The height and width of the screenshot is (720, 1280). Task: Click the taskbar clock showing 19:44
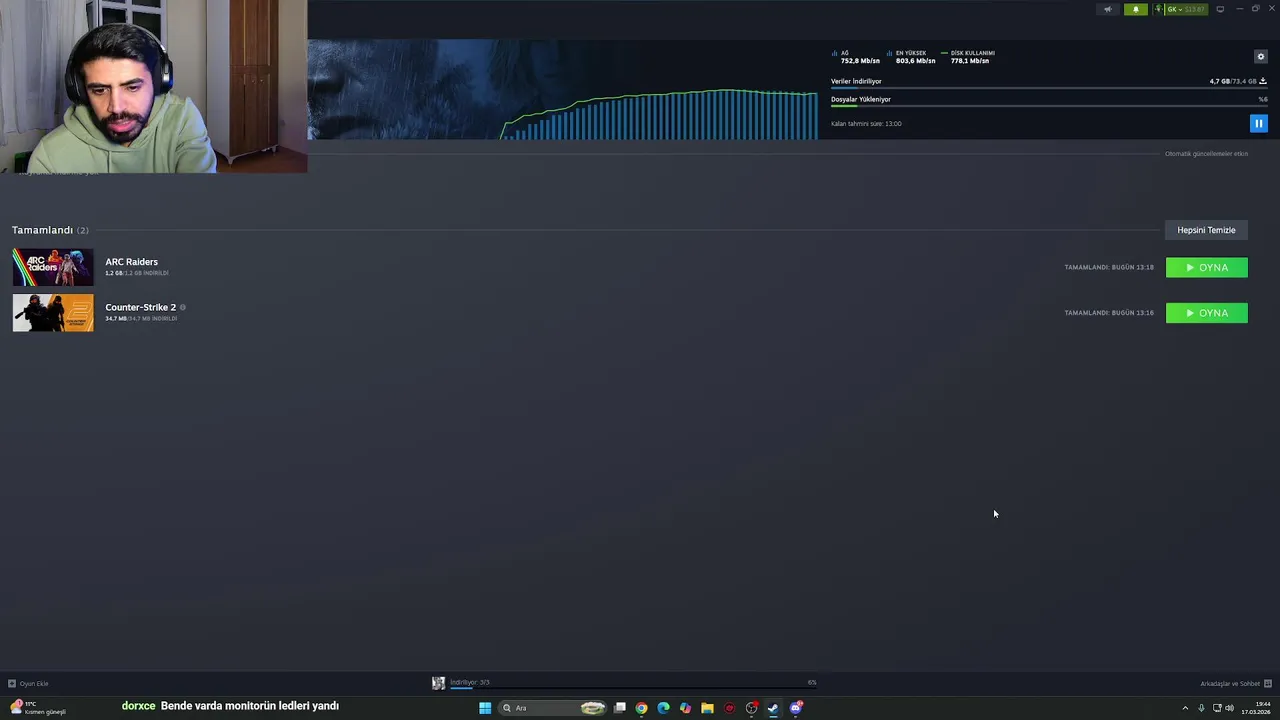(1256, 708)
